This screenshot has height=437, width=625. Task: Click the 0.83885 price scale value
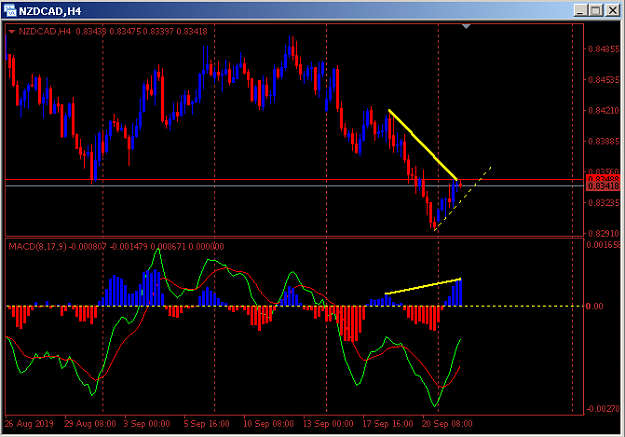click(604, 141)
